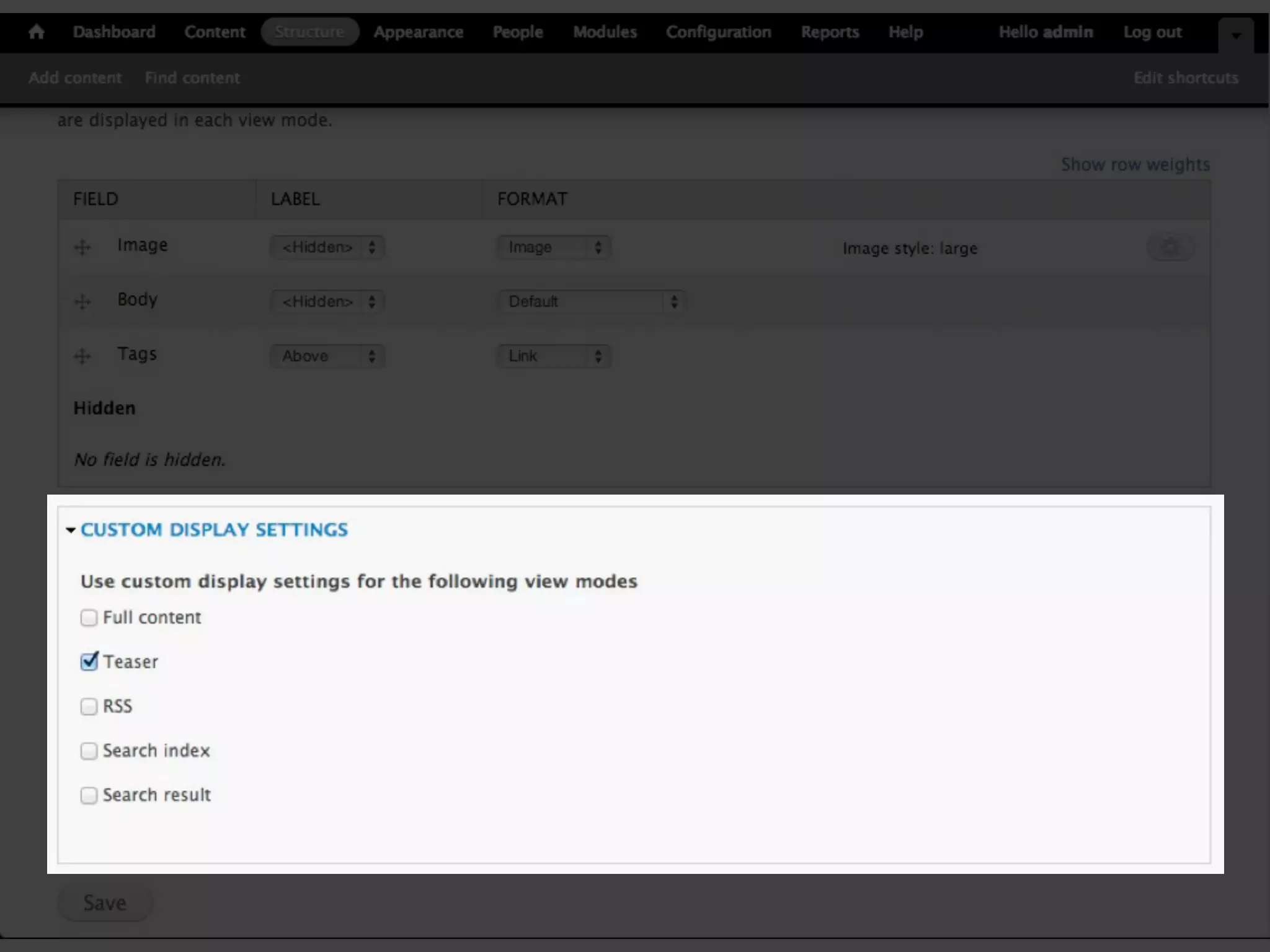This screenshot has height=952, width=1270.
Task: Open the Tags label Above dropdown
Action: (x=327, y=356)
